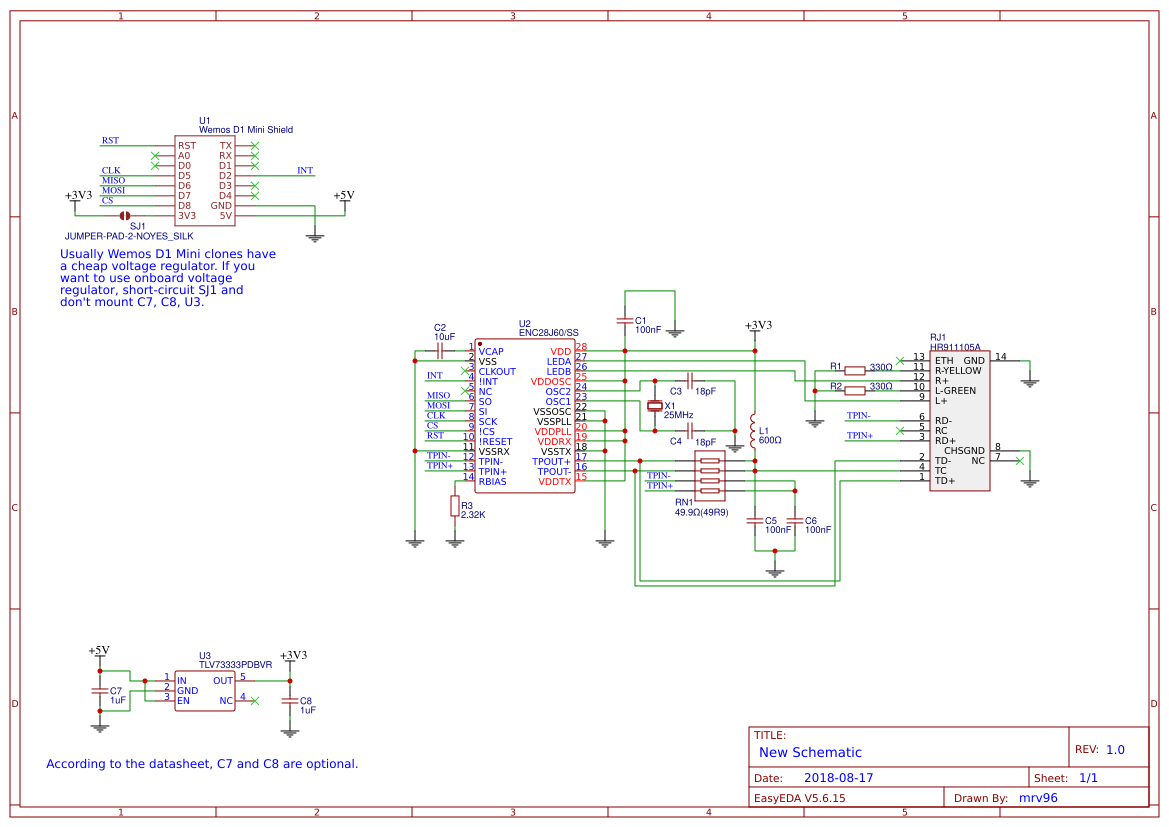Screen dimensions: 1169x827
Task: Click the VCAP pin label on U2
Action: pyautogui.click(x=491, y=352)
